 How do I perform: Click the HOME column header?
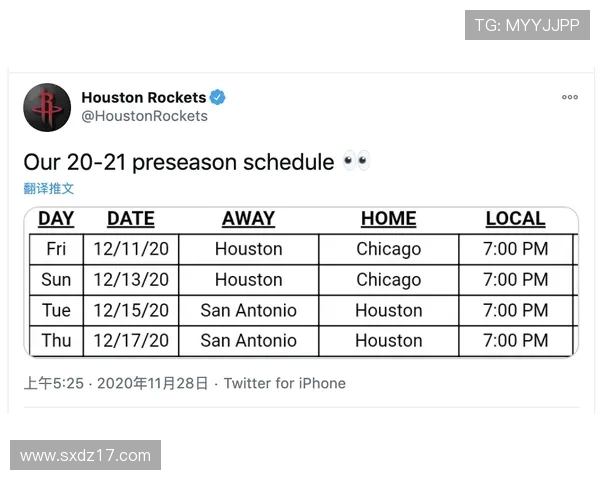point(388,219)
